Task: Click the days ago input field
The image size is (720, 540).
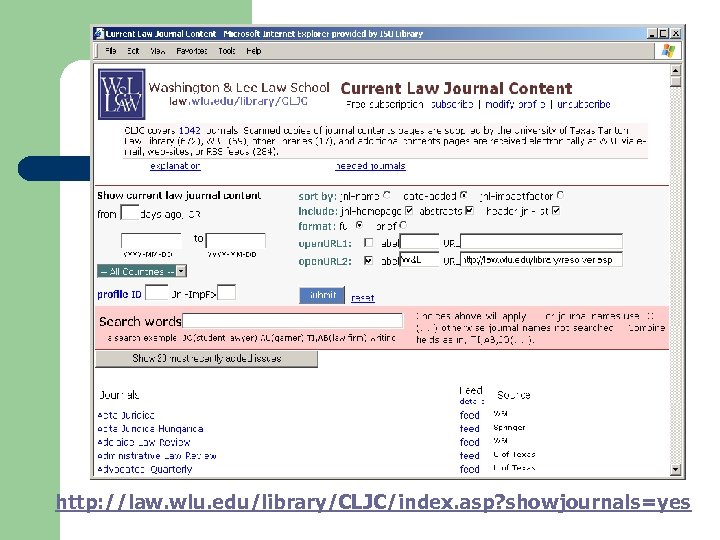Action: click(129, 212)
